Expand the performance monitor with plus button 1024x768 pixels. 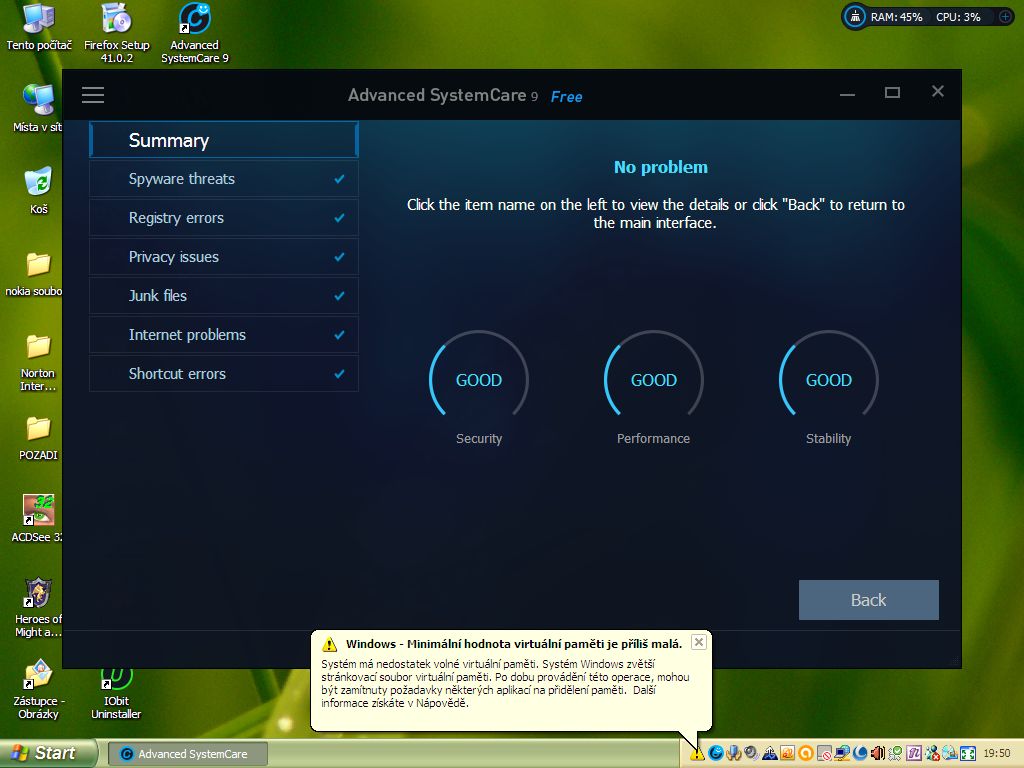(x=1005, y=17)
